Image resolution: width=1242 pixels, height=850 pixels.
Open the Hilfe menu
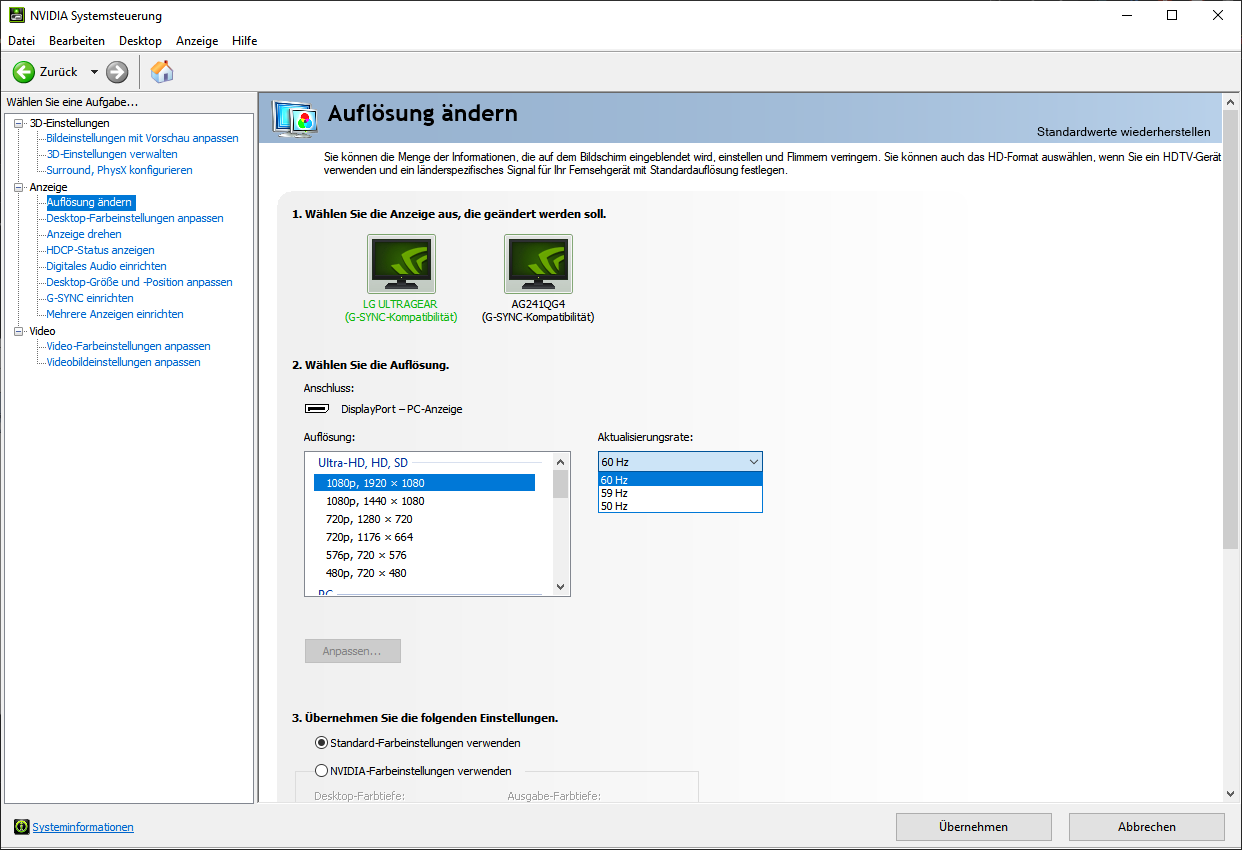[244, 41]
